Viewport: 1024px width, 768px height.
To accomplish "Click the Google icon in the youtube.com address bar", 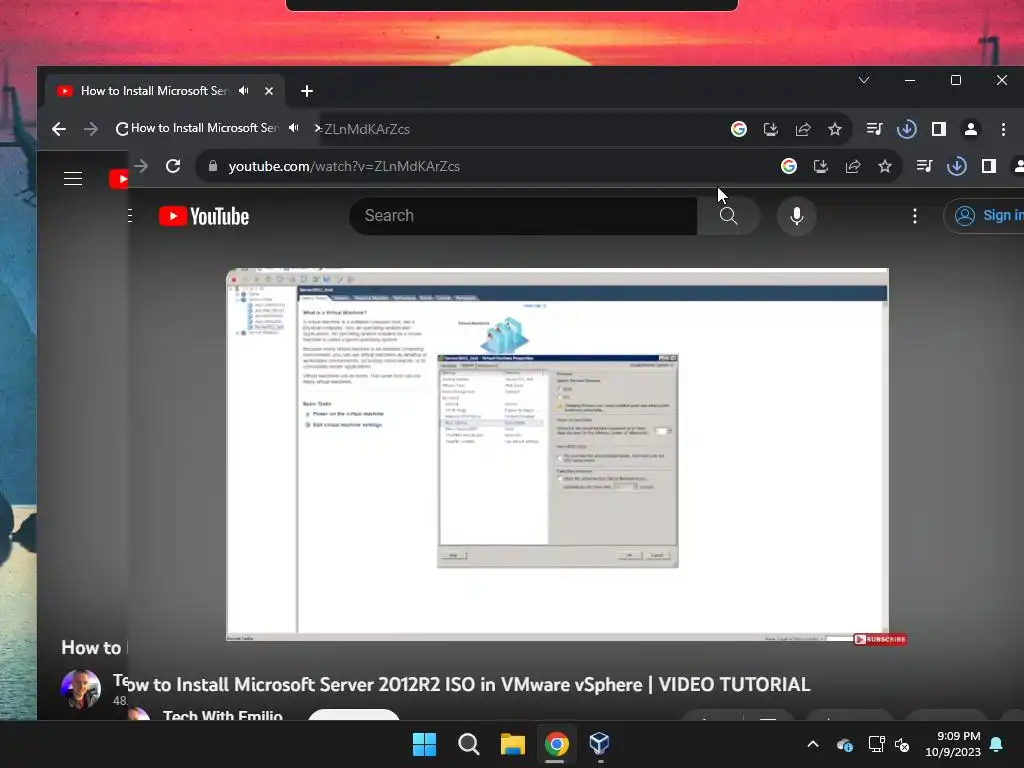I will [x=789, y=166].
